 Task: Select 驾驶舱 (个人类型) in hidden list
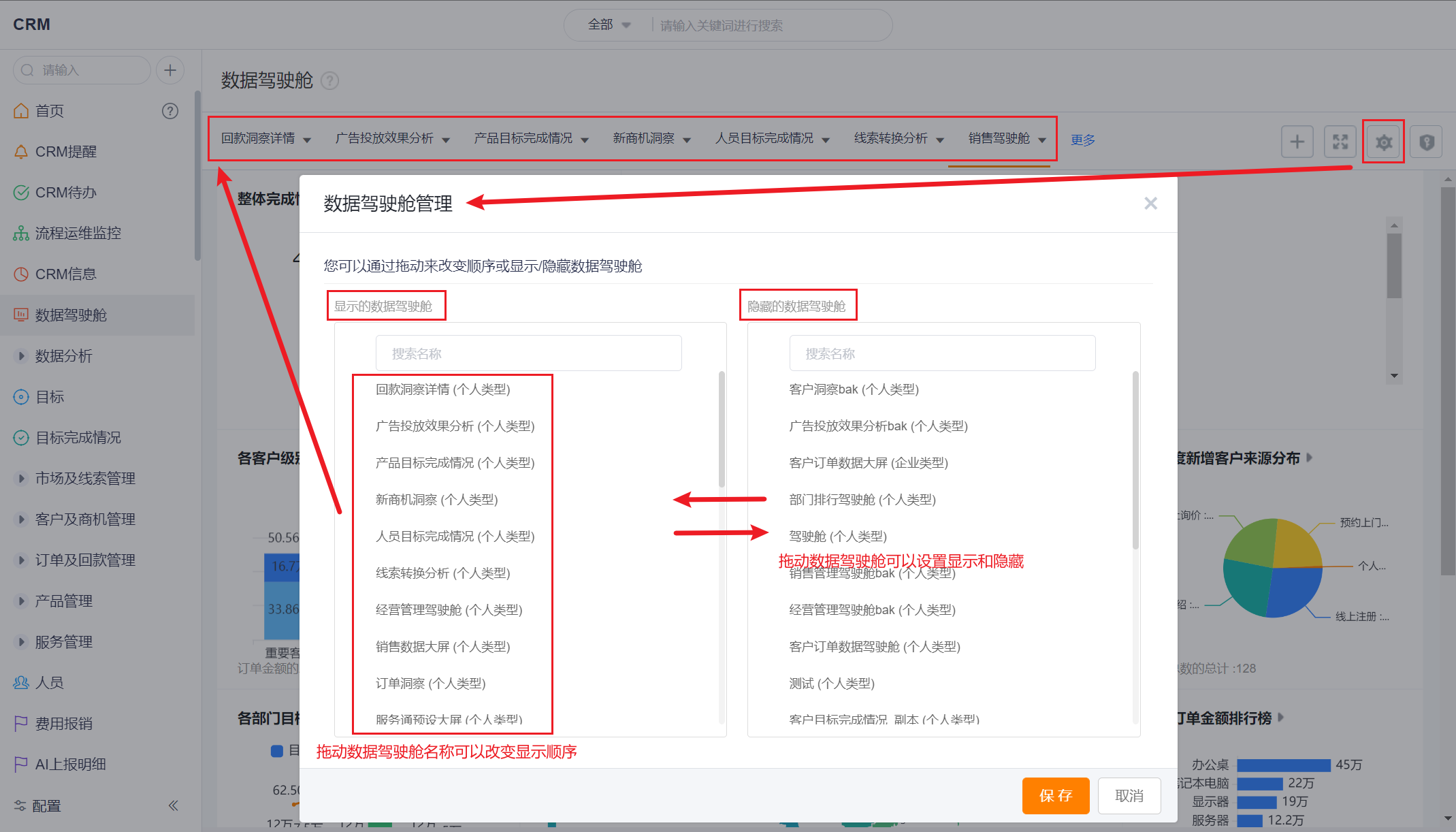tap(838, 537)
